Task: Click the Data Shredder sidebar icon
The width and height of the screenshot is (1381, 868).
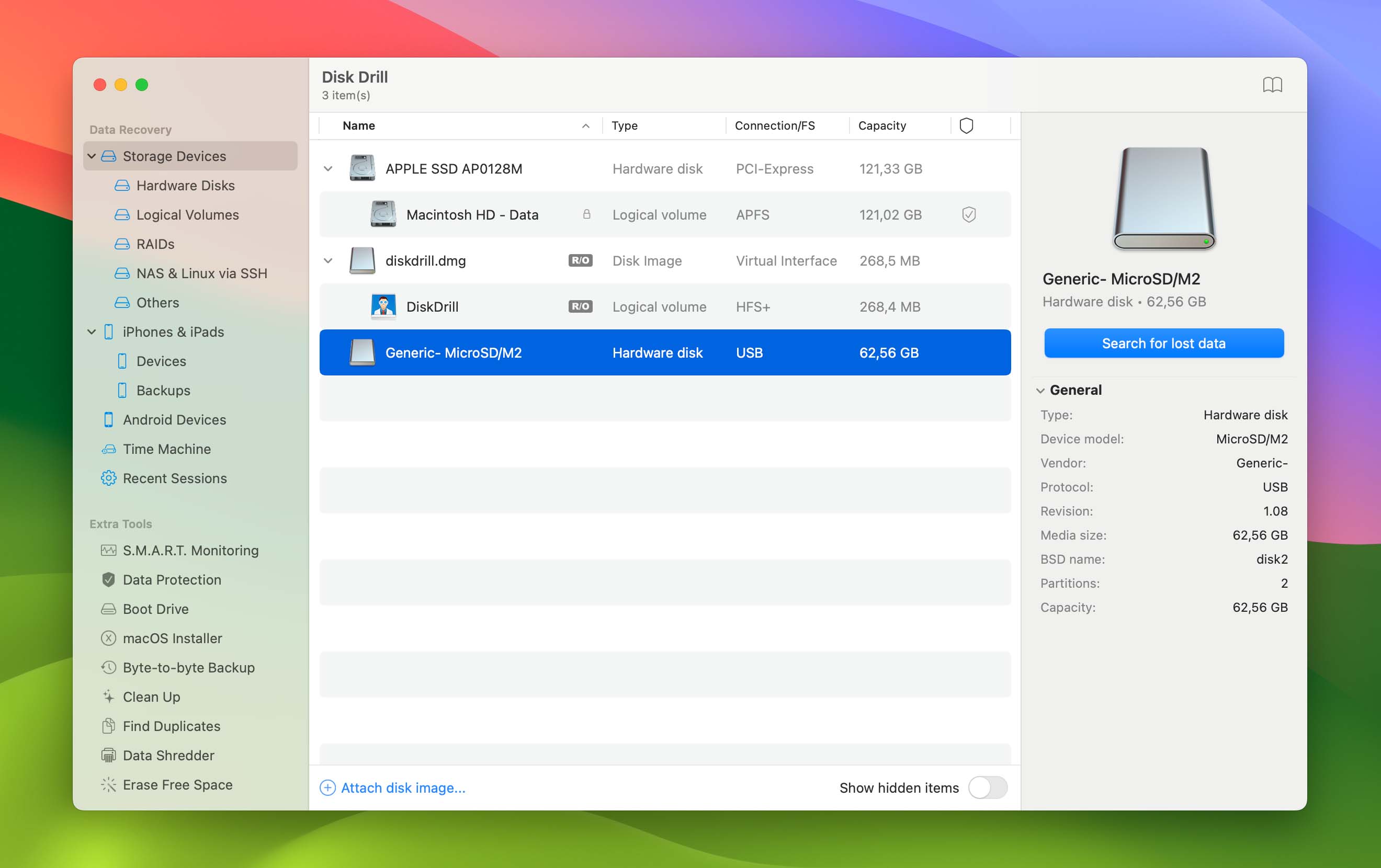Action: click(x=108, y=755)
